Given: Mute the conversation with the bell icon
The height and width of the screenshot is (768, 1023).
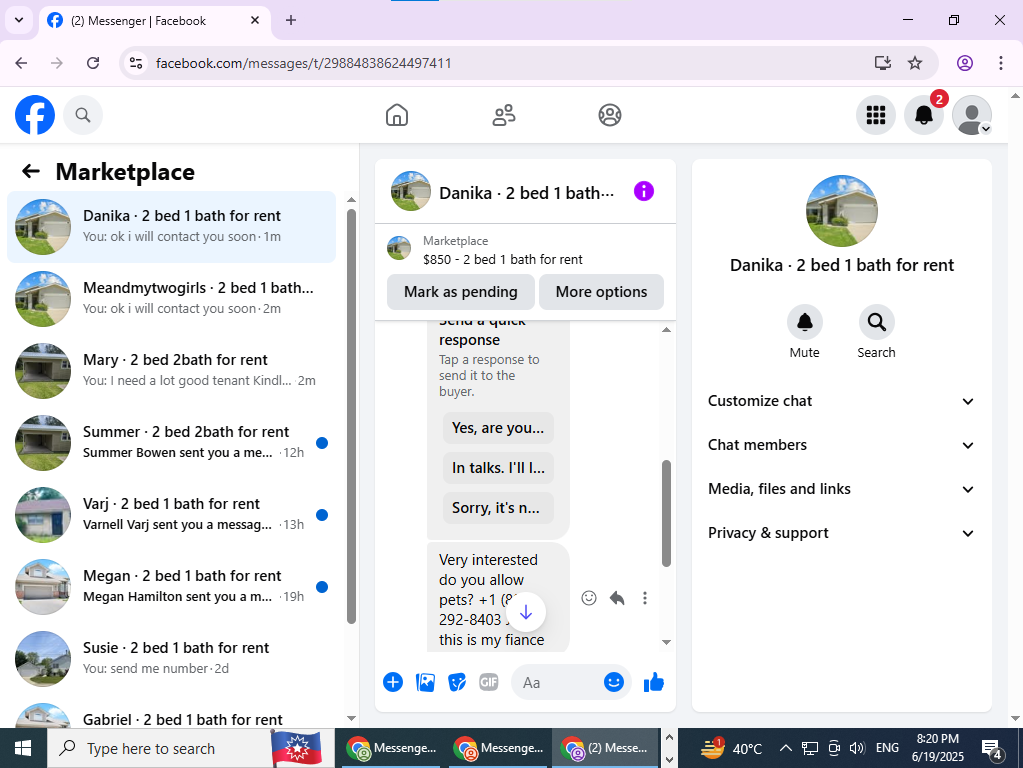Looking at the screenshot, I should pos(804,322).
